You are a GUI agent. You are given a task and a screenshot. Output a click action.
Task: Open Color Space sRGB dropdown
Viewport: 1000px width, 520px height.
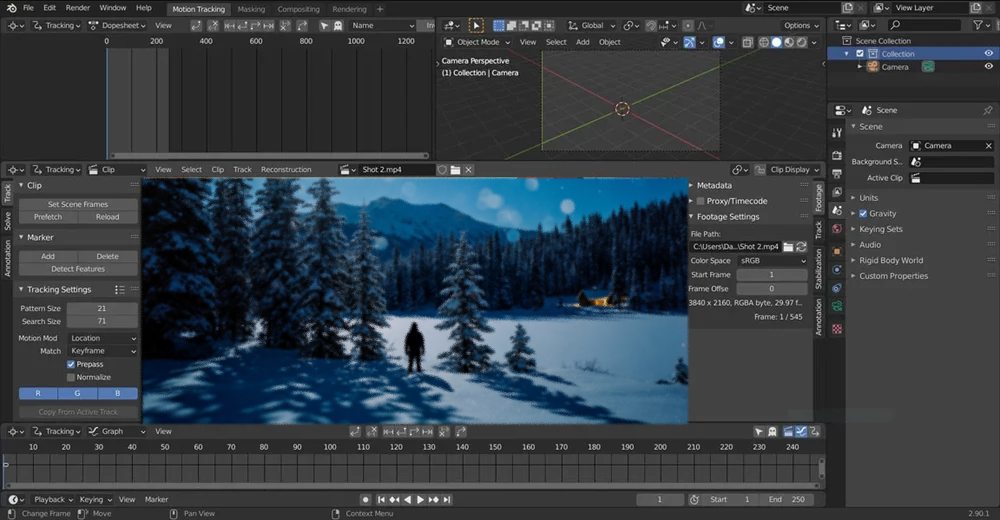click(x=772, y=260)
